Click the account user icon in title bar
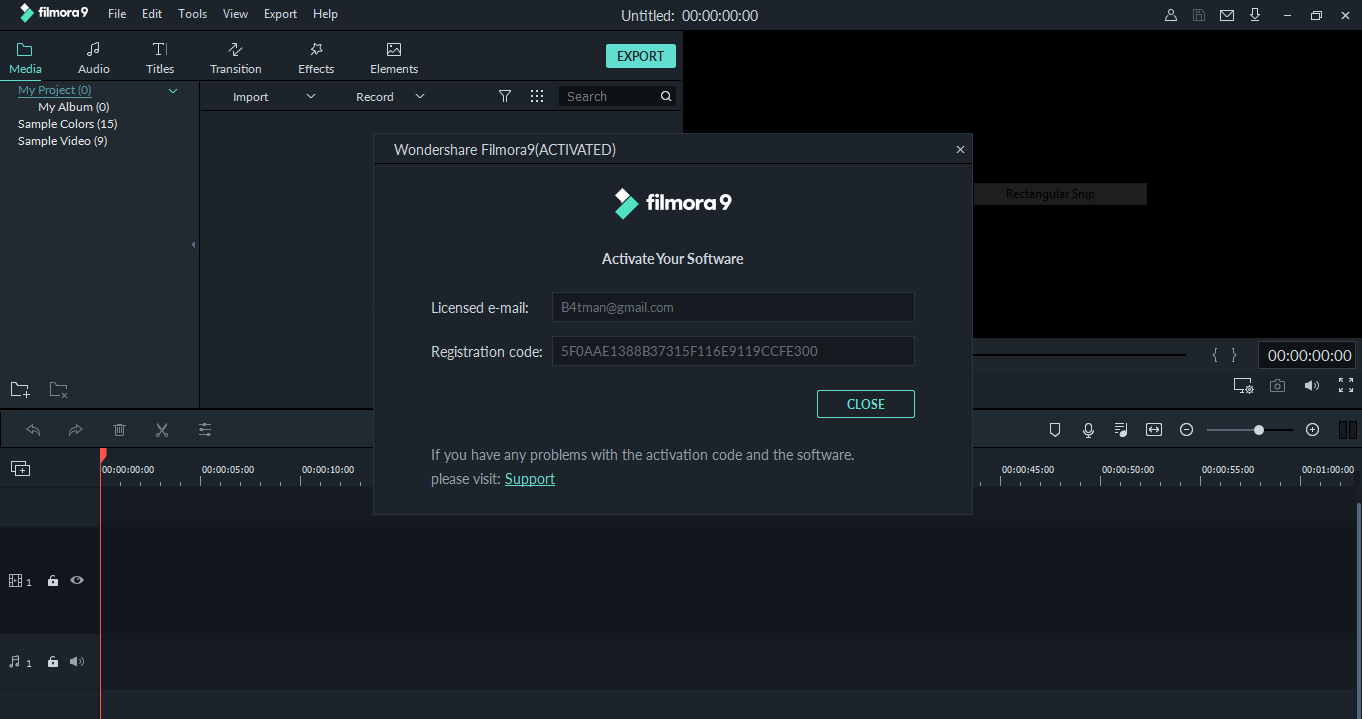Viewport: 1362px width, 719px height. pos(1171,15)
